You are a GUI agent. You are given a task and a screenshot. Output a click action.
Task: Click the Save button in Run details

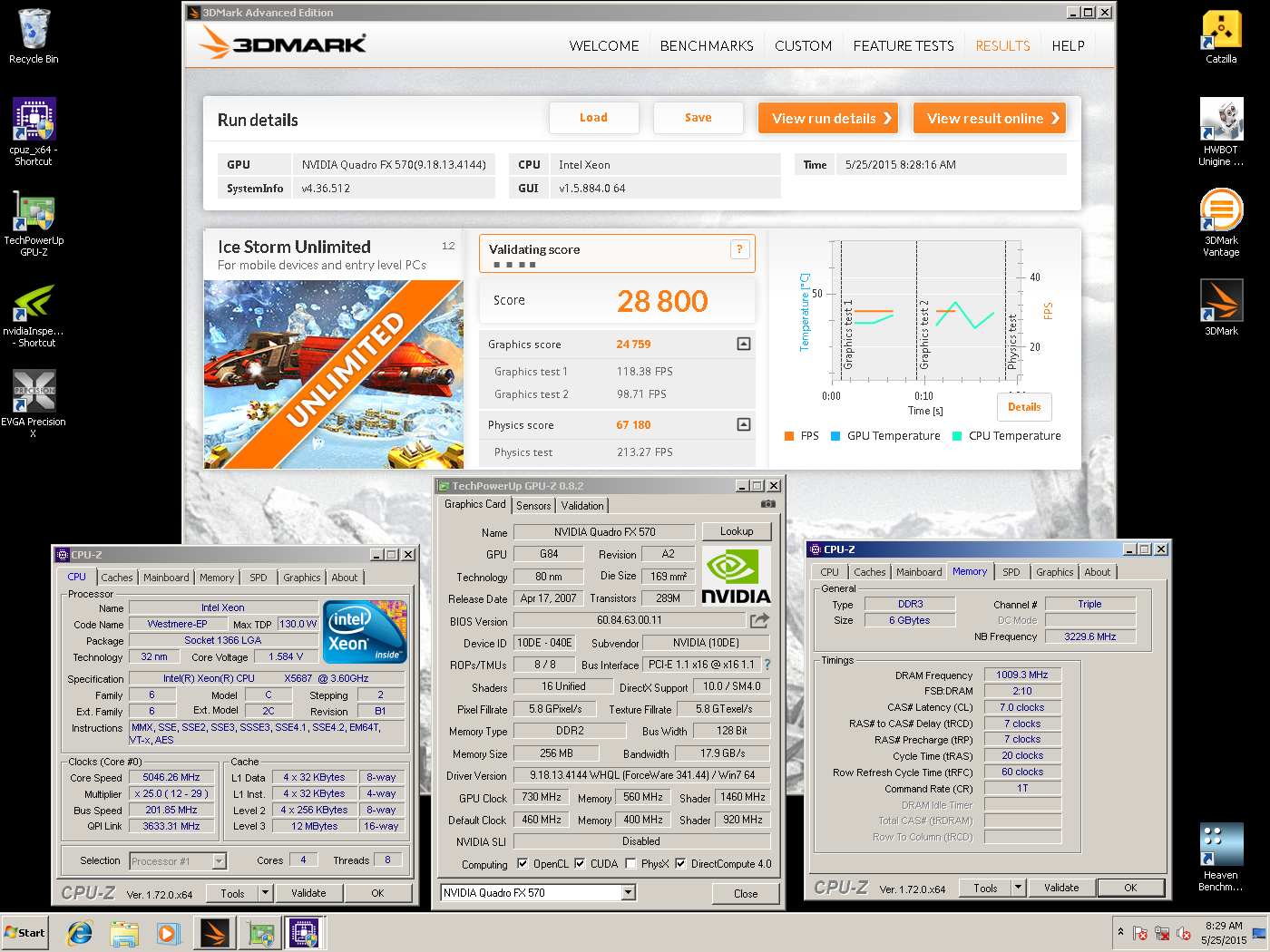tap(698, 118)
